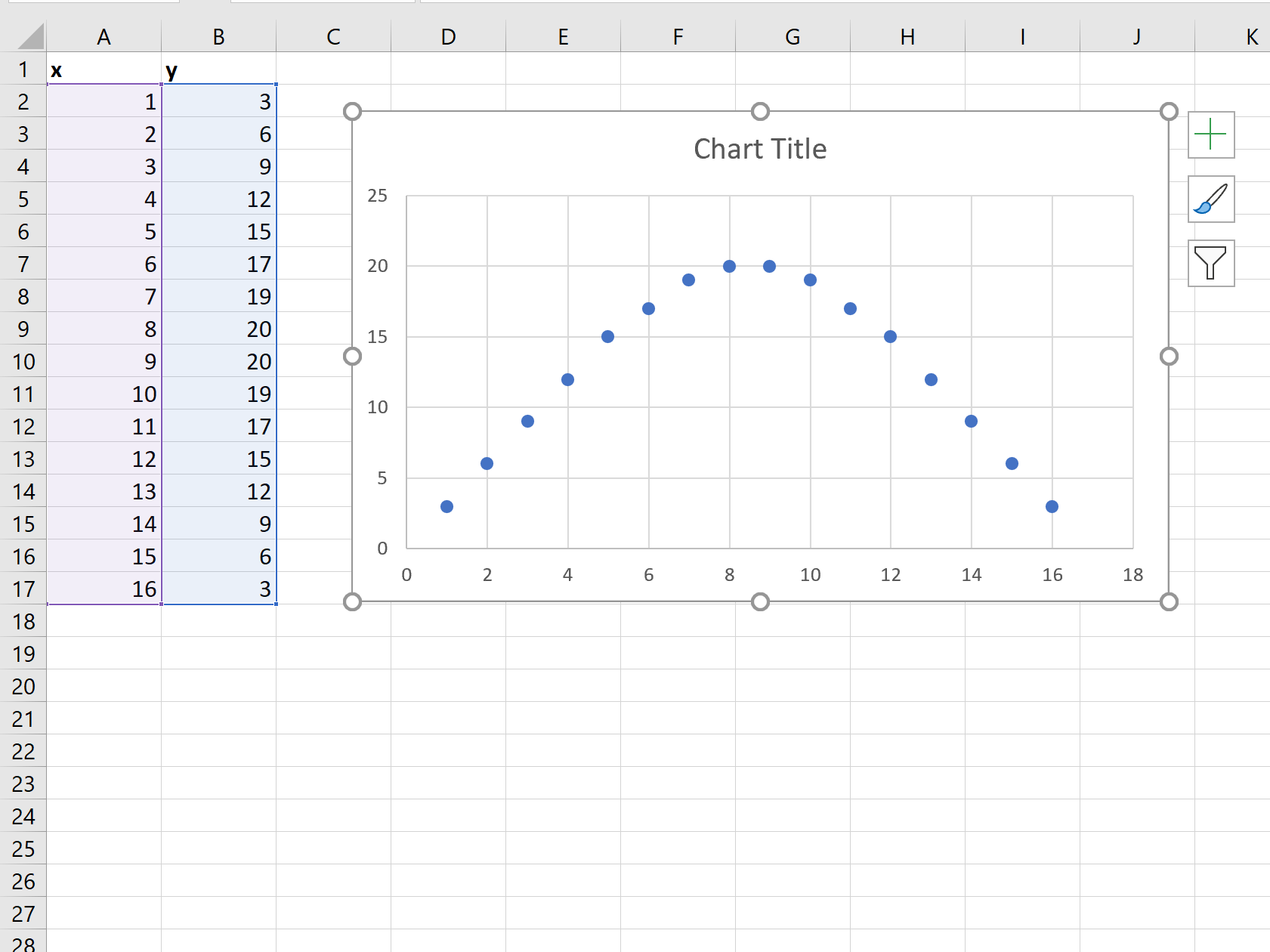Click cell B7 with value 17
This screenshot has height=952, width=1270.
pos(219,264)
